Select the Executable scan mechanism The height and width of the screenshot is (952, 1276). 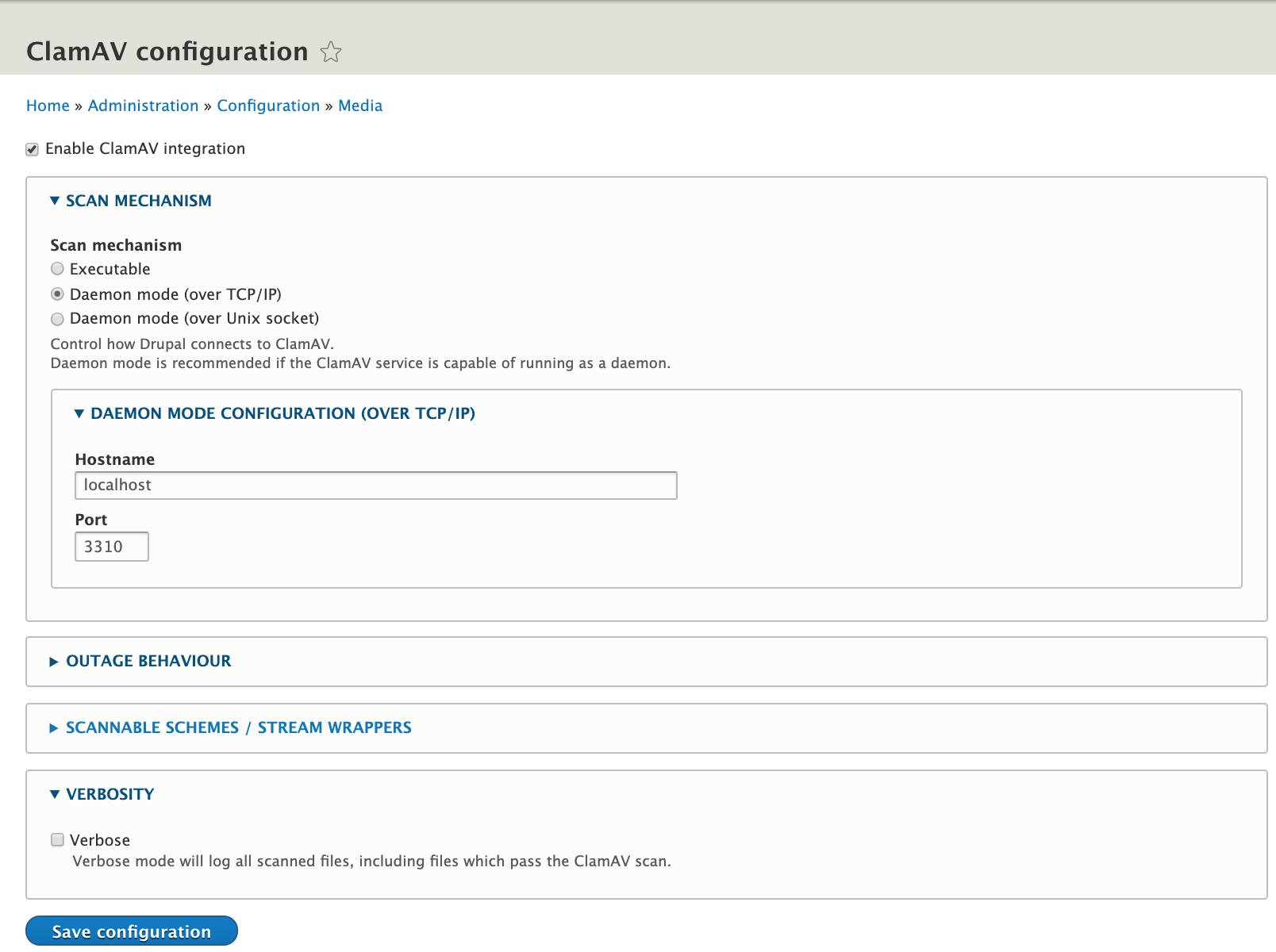click(x=56, y=269)
